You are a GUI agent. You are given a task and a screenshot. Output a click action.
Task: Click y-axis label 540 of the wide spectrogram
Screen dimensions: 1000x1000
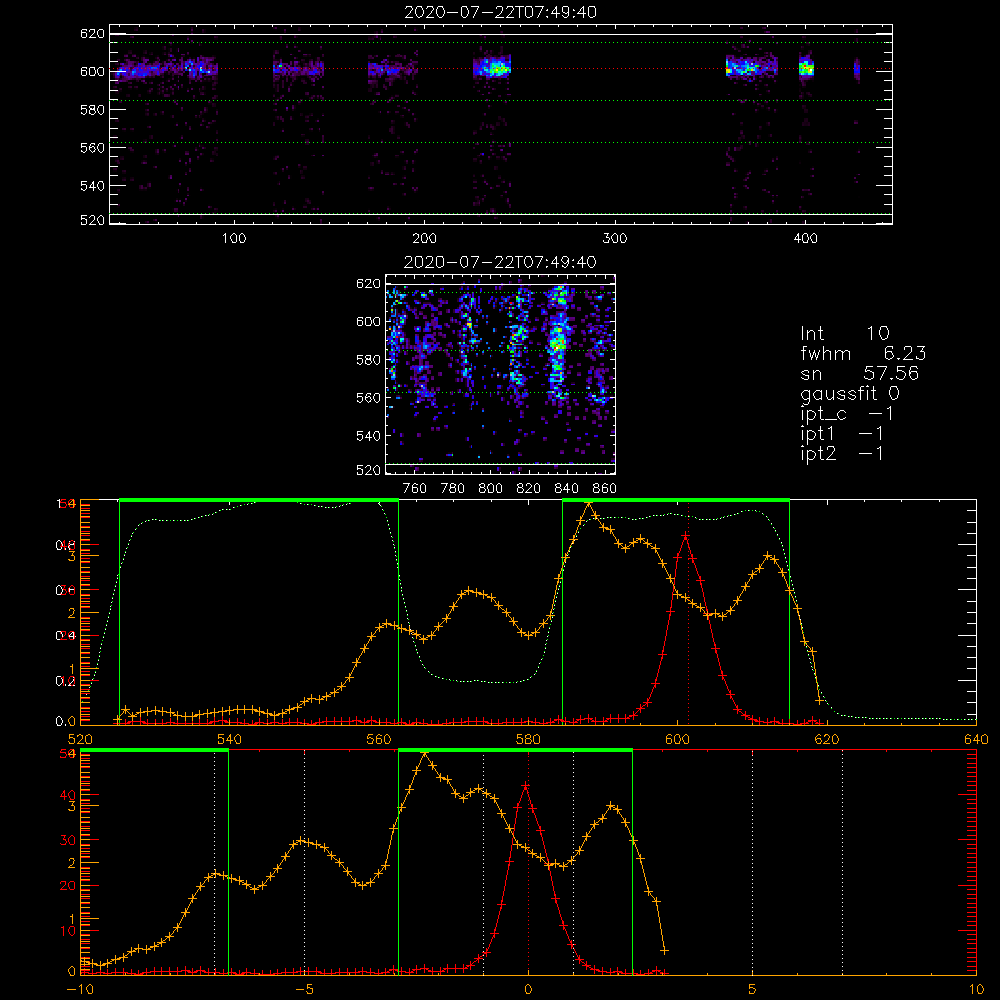[92, 186]
